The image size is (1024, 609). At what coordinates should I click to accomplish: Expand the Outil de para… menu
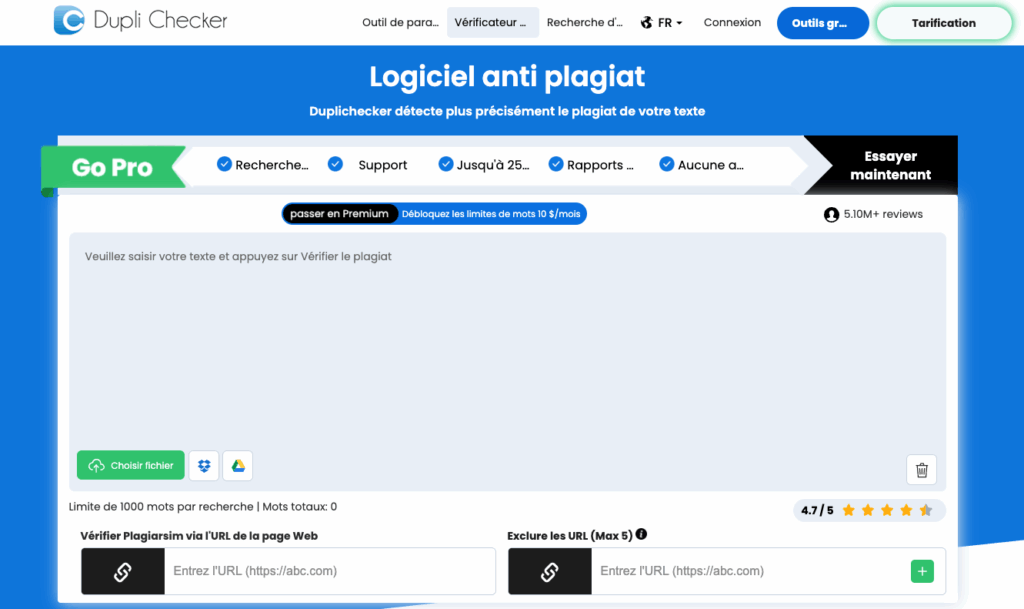400,22
